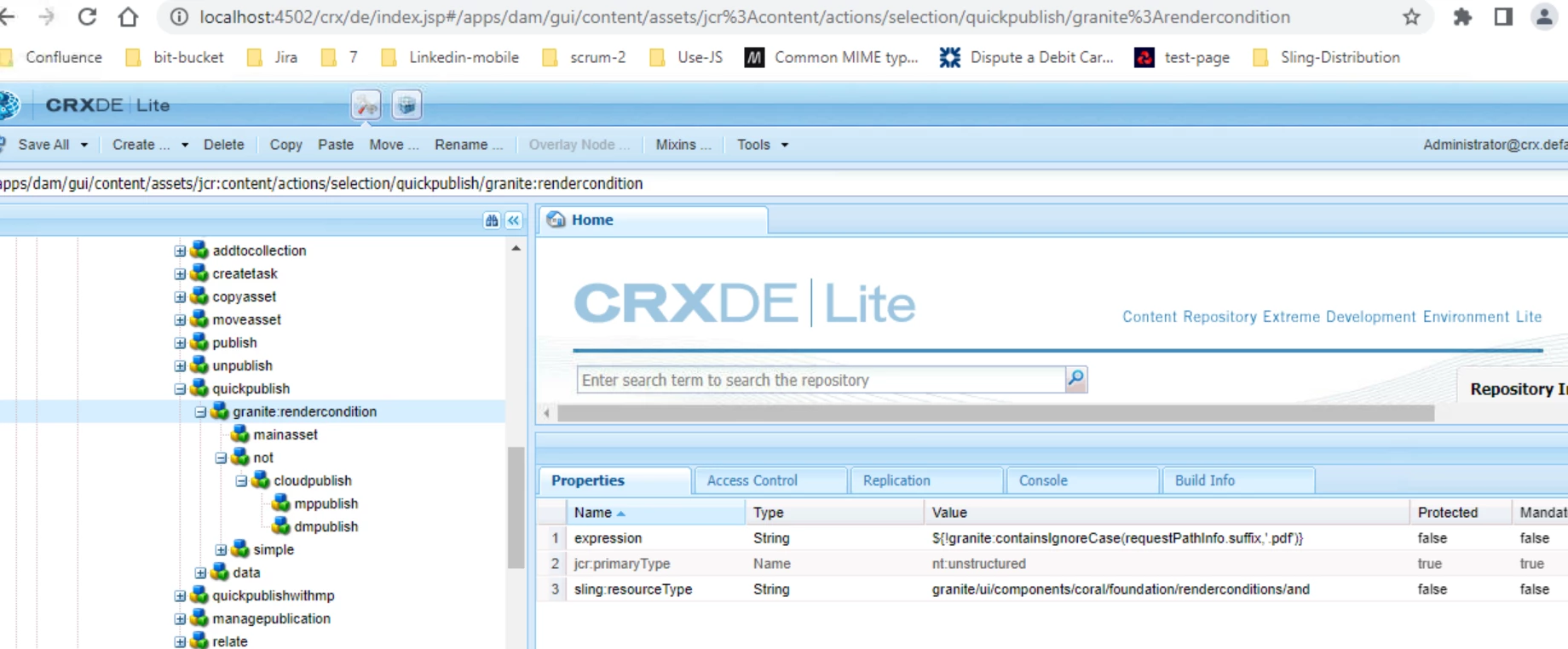The width and height of the screenshot is (1568, 649).
Task: Click the mppublish node icon
Action: (x=281, y=503)
